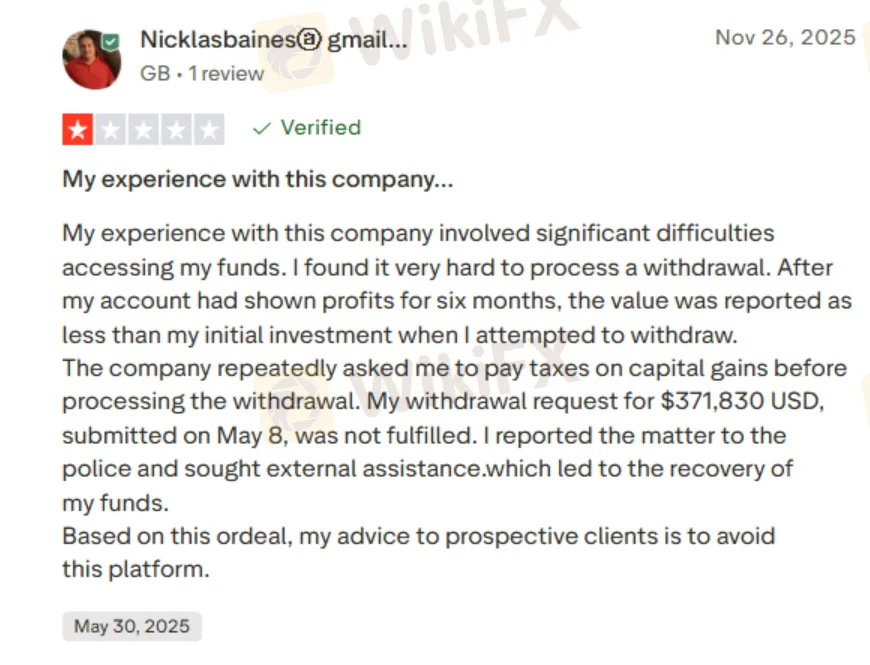Click the fifth gray rating star

point(209,129)
